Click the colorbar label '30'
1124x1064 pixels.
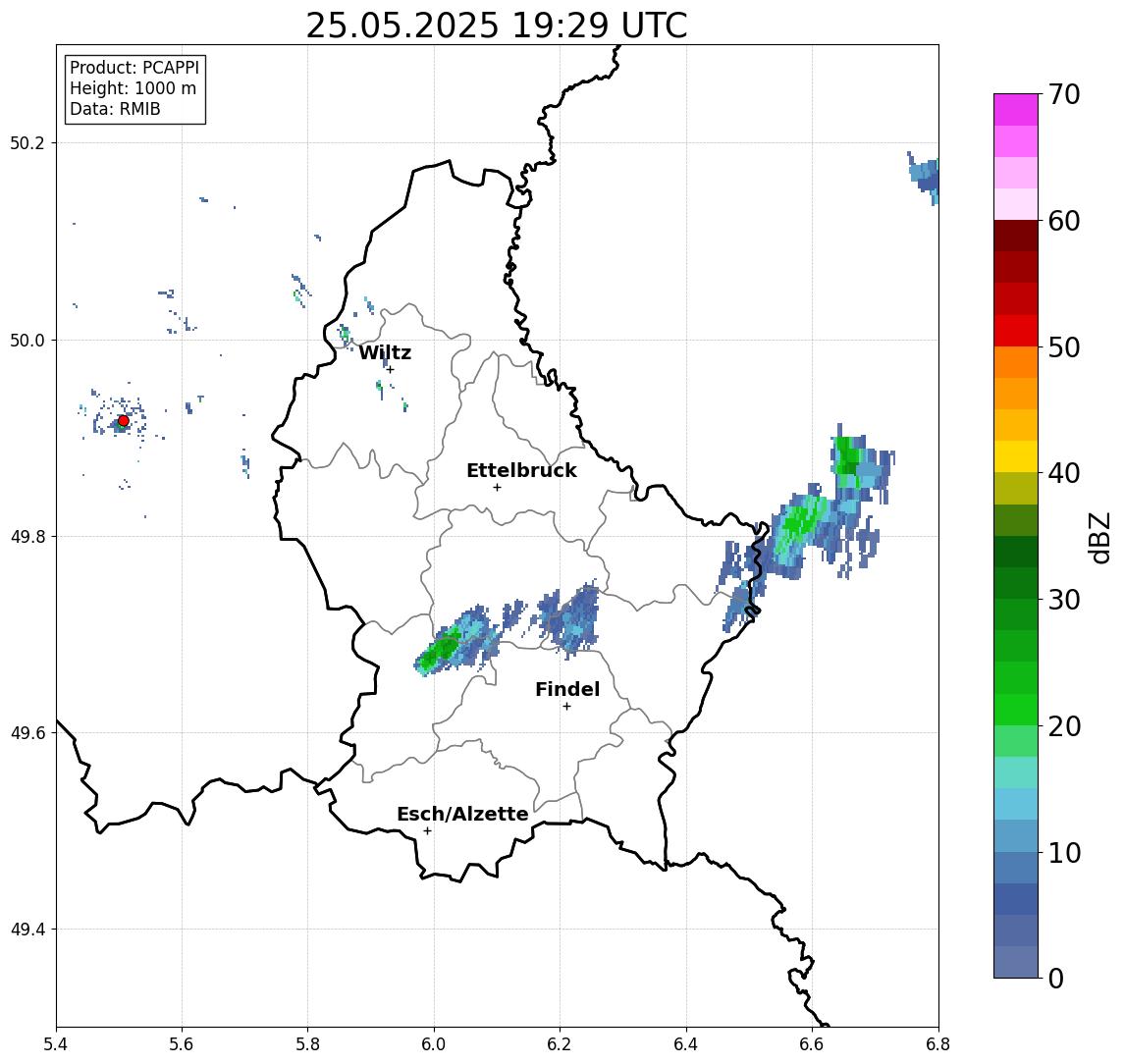(x=1064, y=600)
